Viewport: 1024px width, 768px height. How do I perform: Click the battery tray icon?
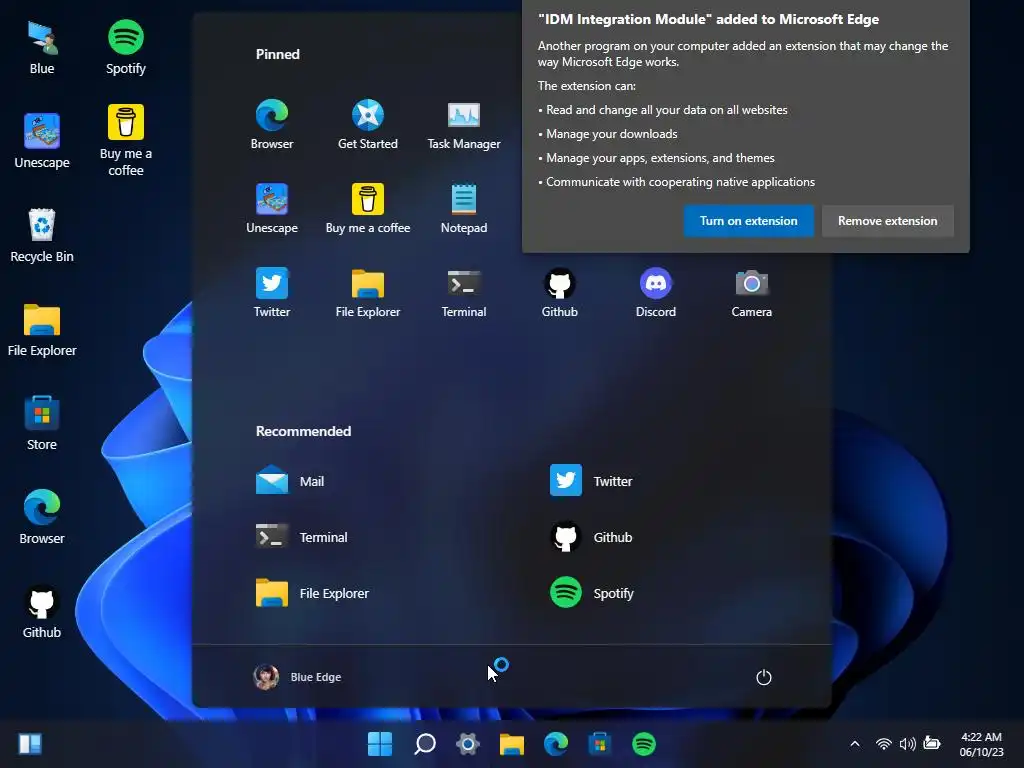click(x=932, y=743)
